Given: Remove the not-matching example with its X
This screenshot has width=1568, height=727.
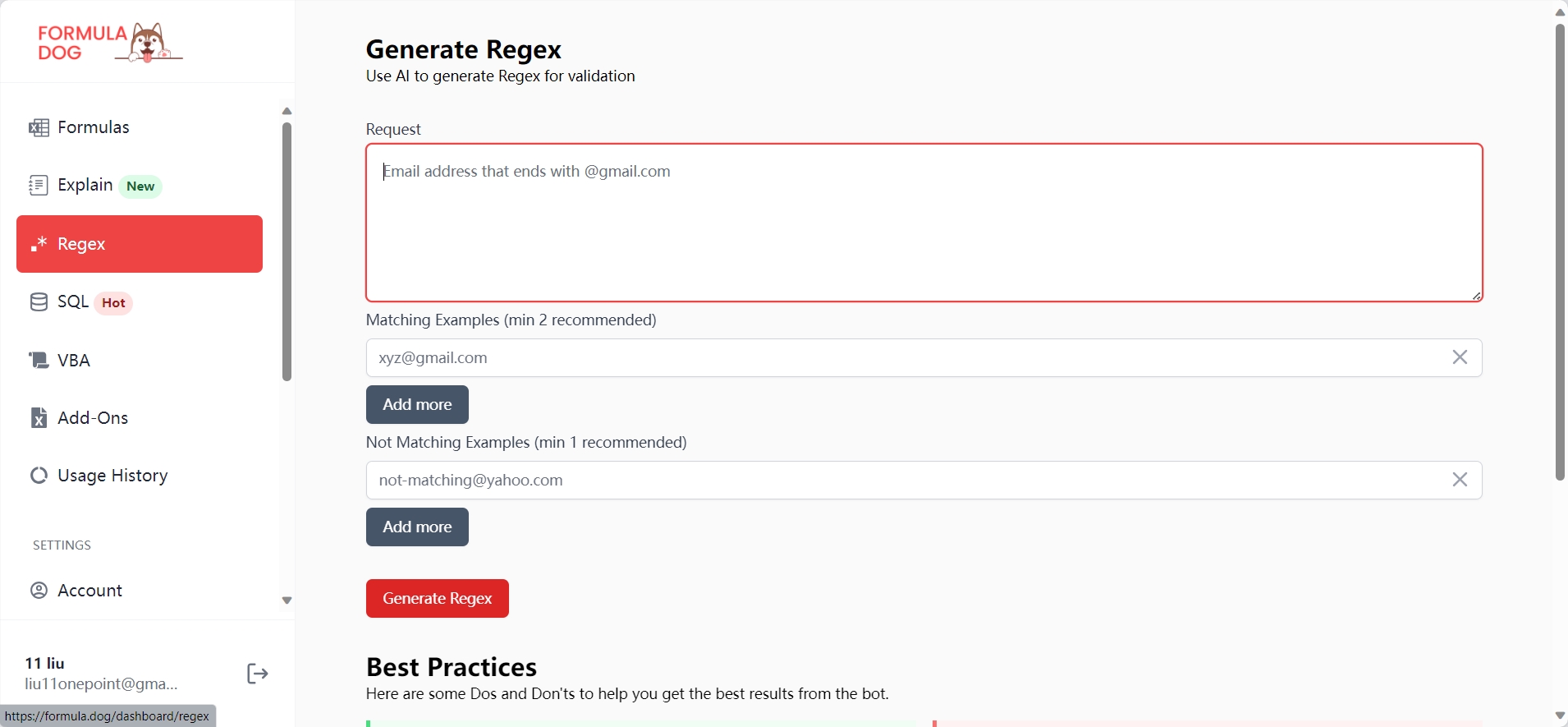Looking at the screenshot, I should click(1460, 480).
